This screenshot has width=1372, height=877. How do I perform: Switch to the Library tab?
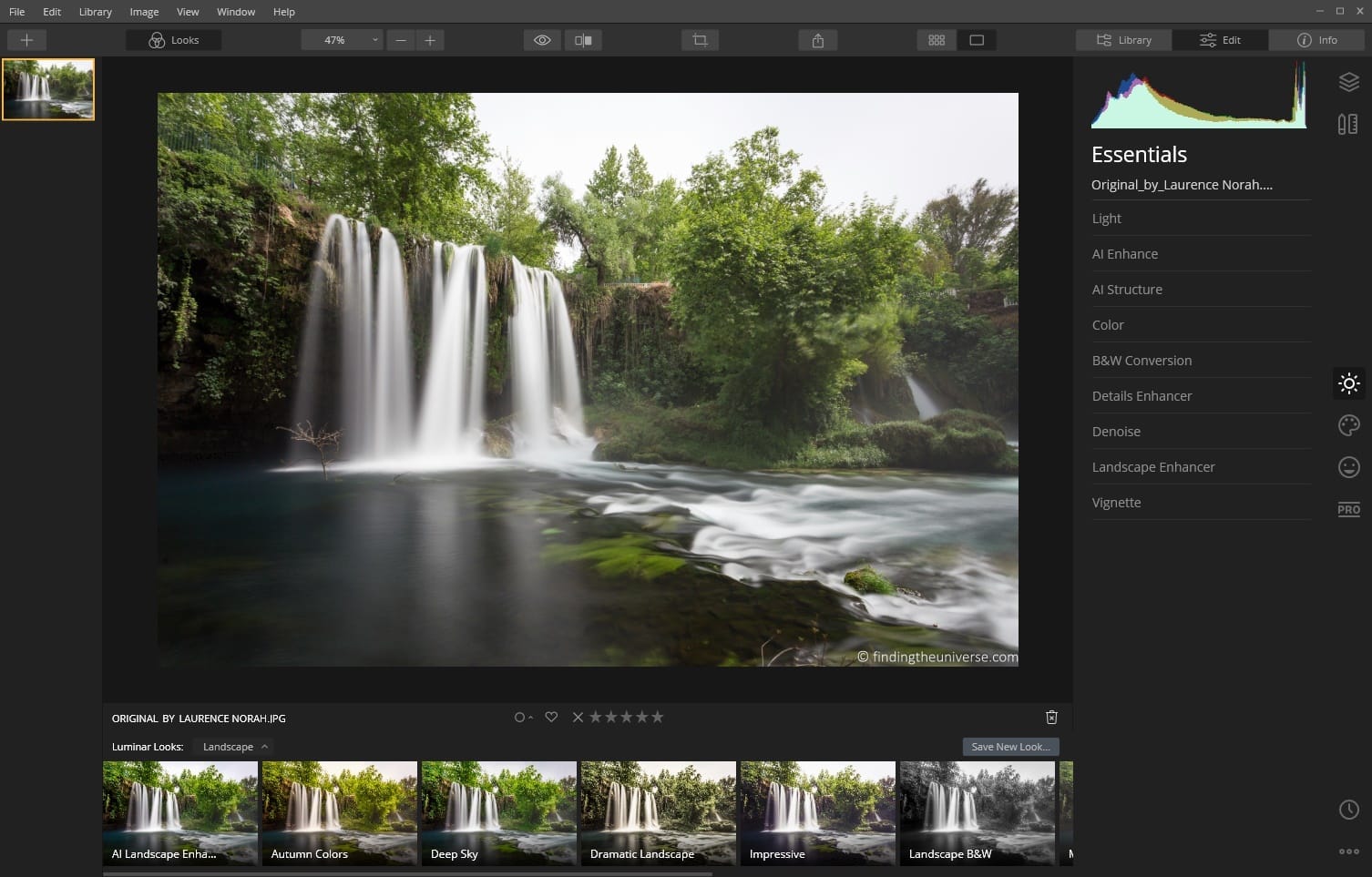pyautogui.click(x=1124, y=40)
